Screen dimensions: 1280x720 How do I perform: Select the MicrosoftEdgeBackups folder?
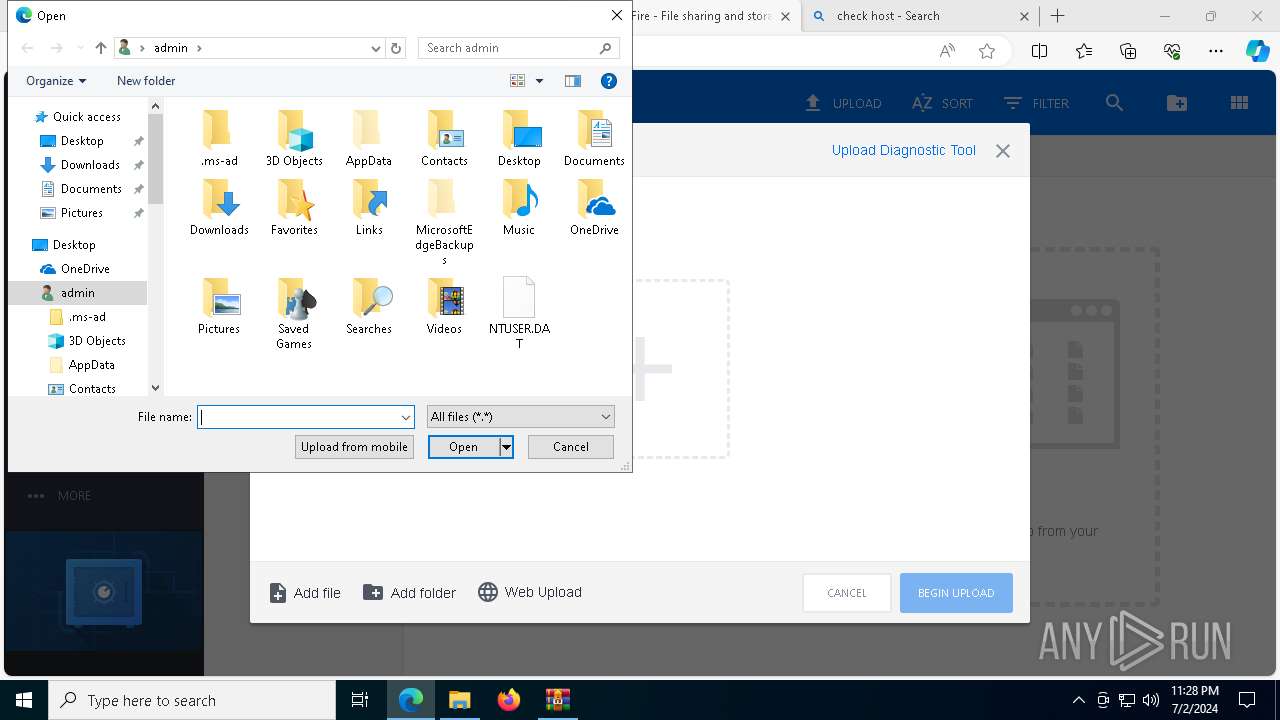(444, 222)
